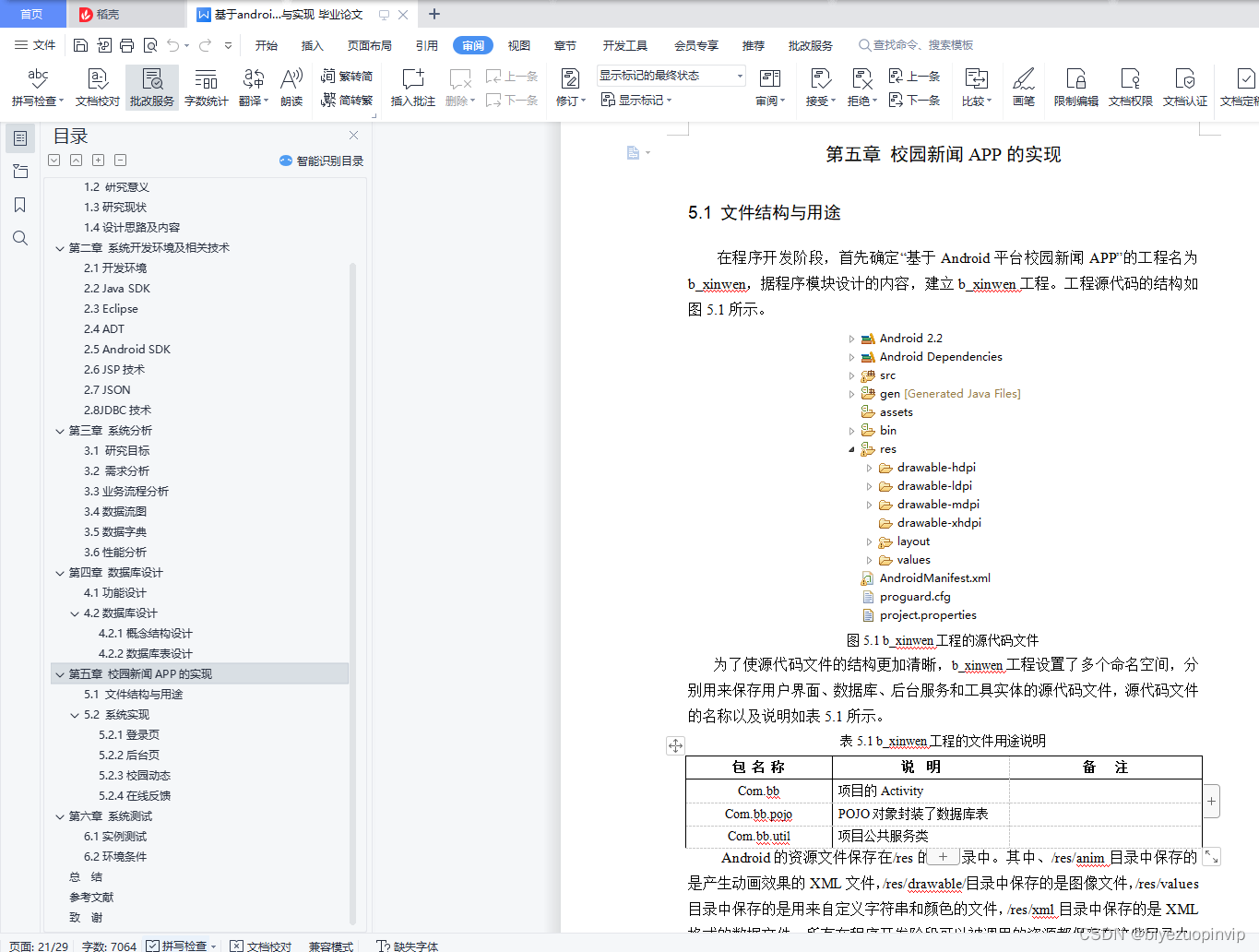The image size is (1259, 952).
Task: Close the table of contents panel
Action: tap(353, 136)
